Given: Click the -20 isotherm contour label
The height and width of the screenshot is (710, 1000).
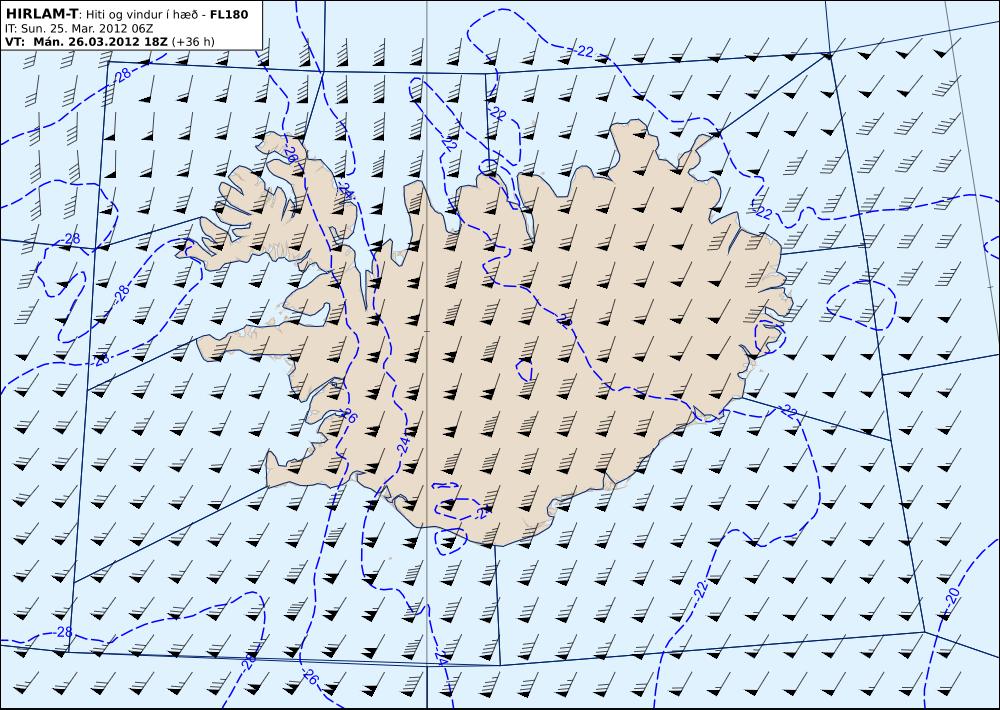Looking at the screenshot, I should pyautogui.click(x=952, y=598).
